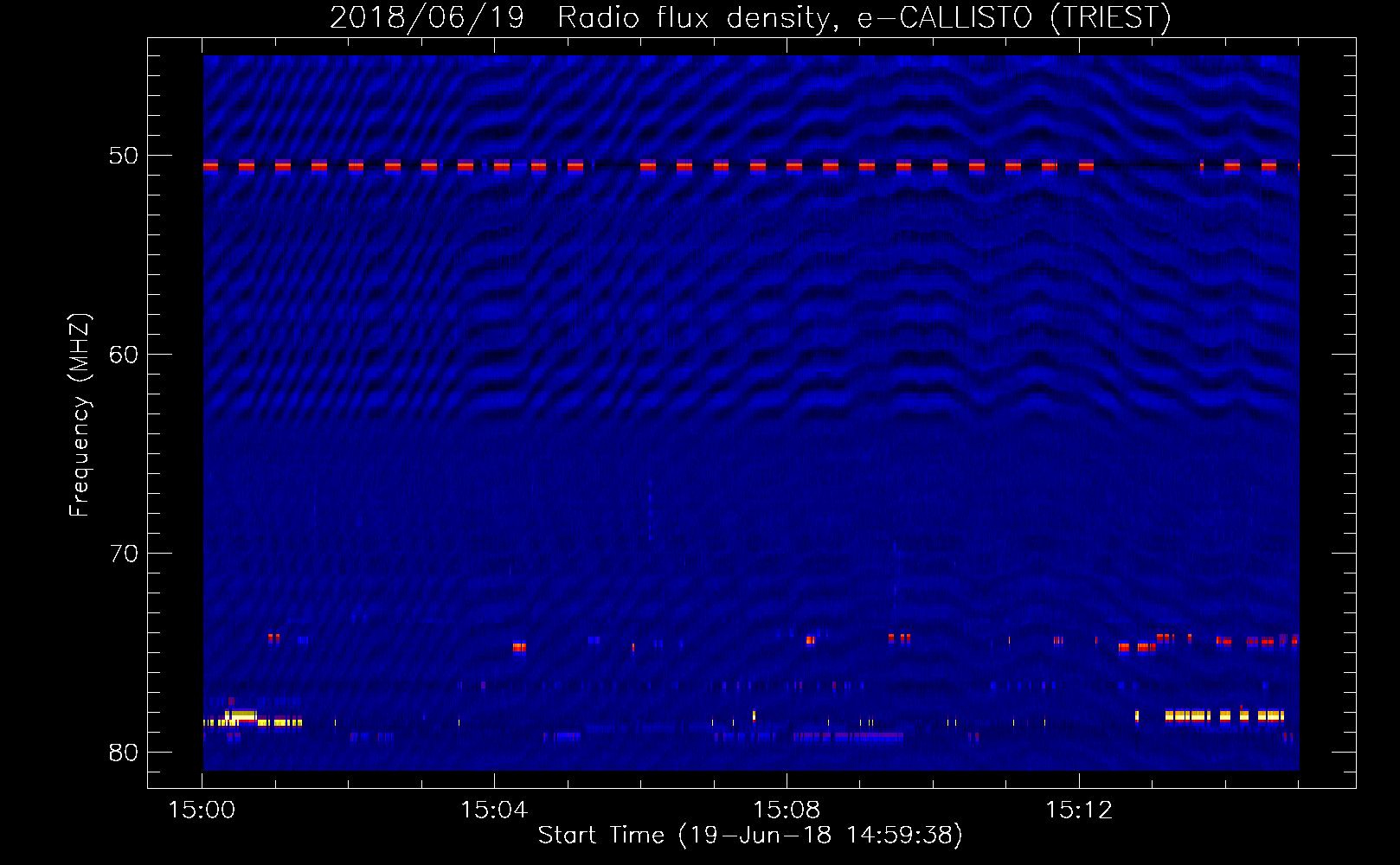
Task: Click the '15:12' time tick label
Action: (1079, 810)
